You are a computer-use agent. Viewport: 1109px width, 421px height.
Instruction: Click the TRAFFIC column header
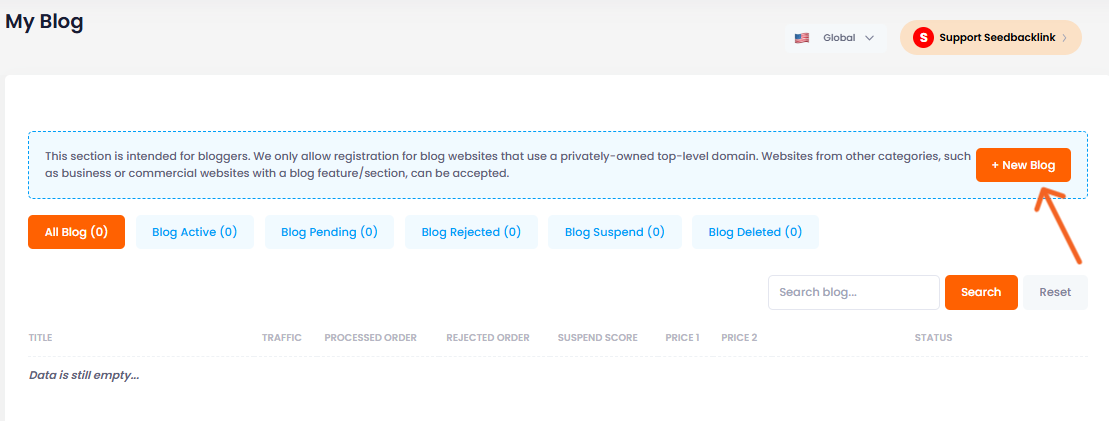pyautogui.click(x=281, y=338)
